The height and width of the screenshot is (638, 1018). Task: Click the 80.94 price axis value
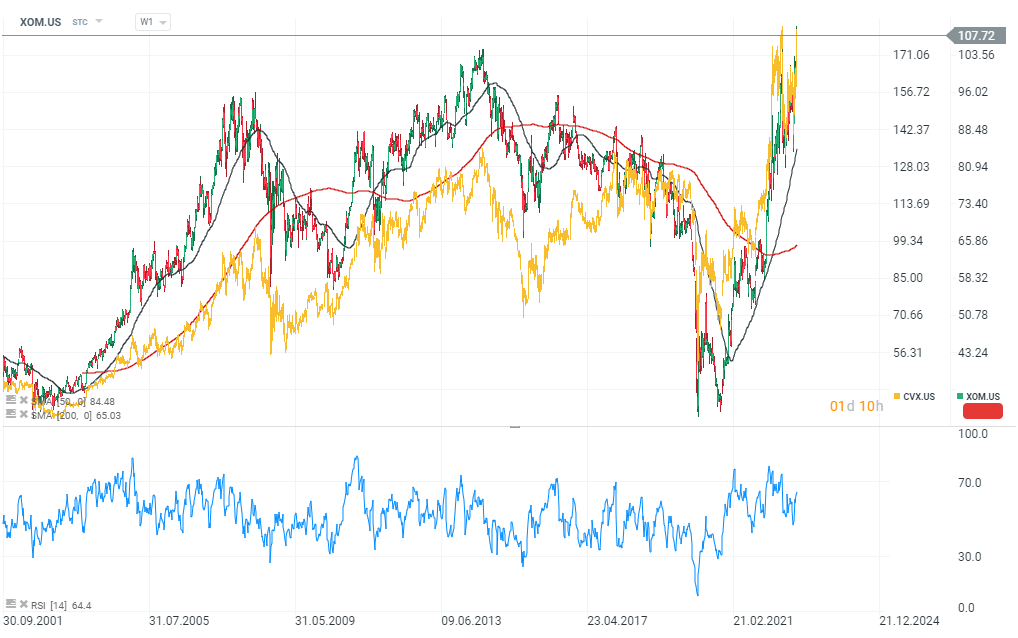pos(973,167)
